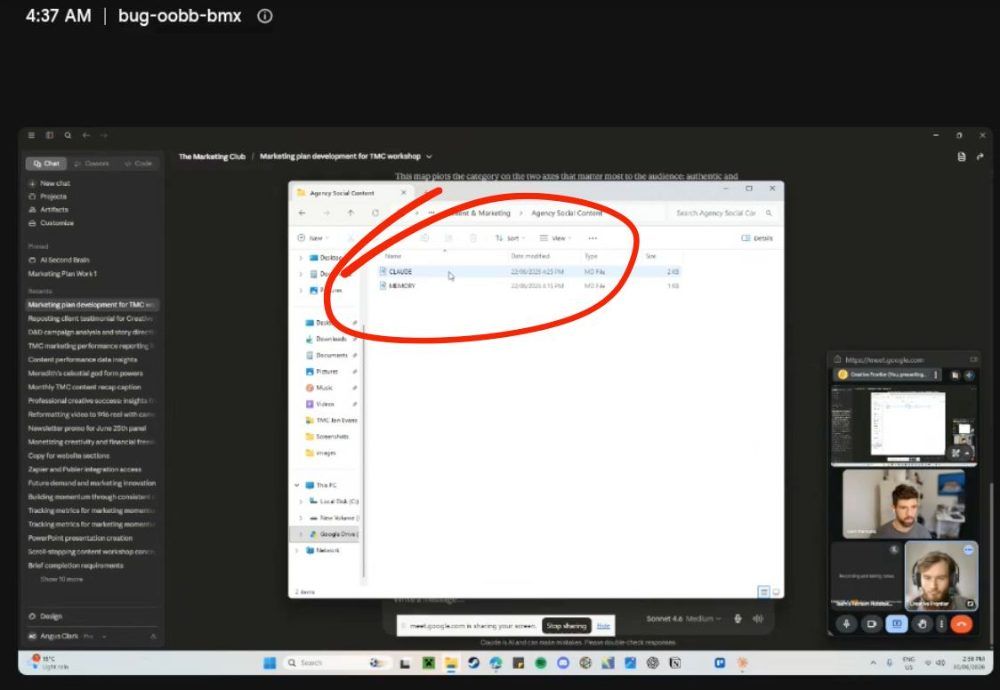Toggle the Claude sidebar panel icon
Image resolution: width=1000 pixels, height=690 pixels.
coord(49,135)
